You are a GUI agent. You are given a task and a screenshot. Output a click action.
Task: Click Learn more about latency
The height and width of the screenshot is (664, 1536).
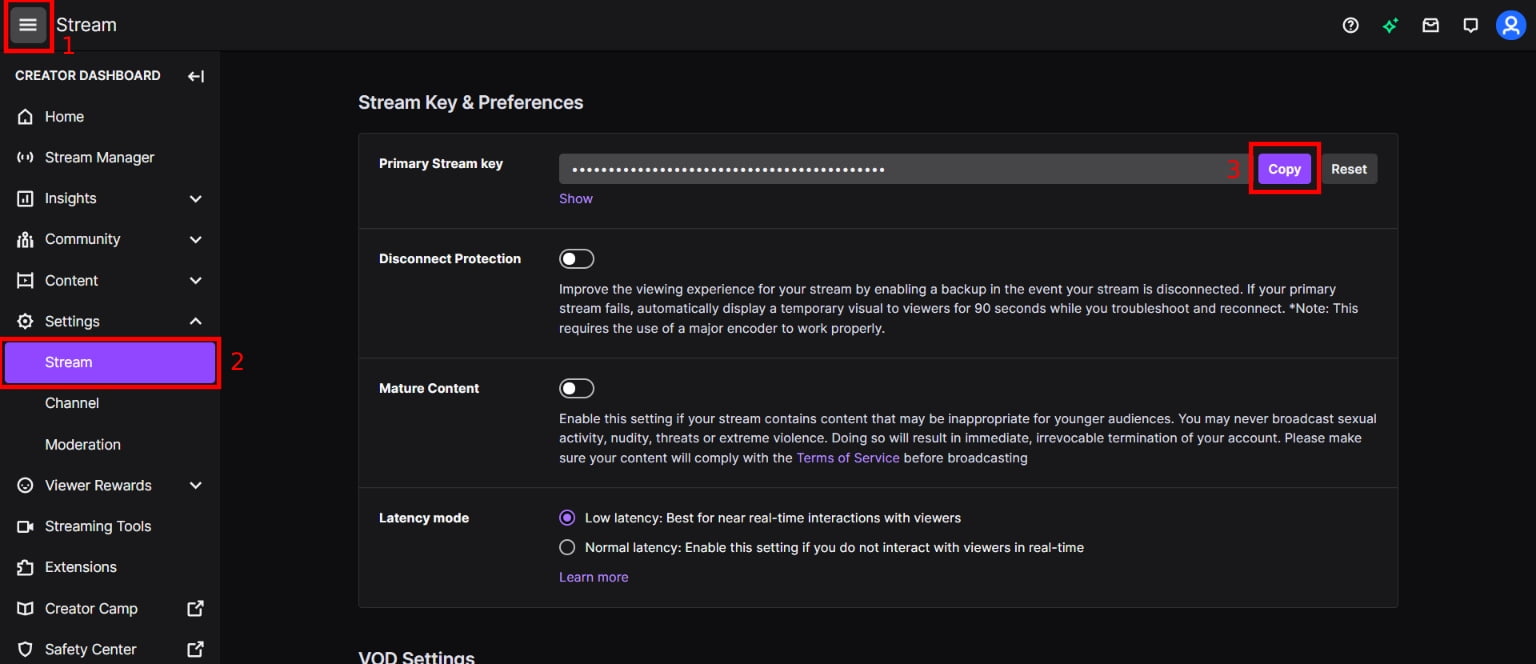(594, 577)
